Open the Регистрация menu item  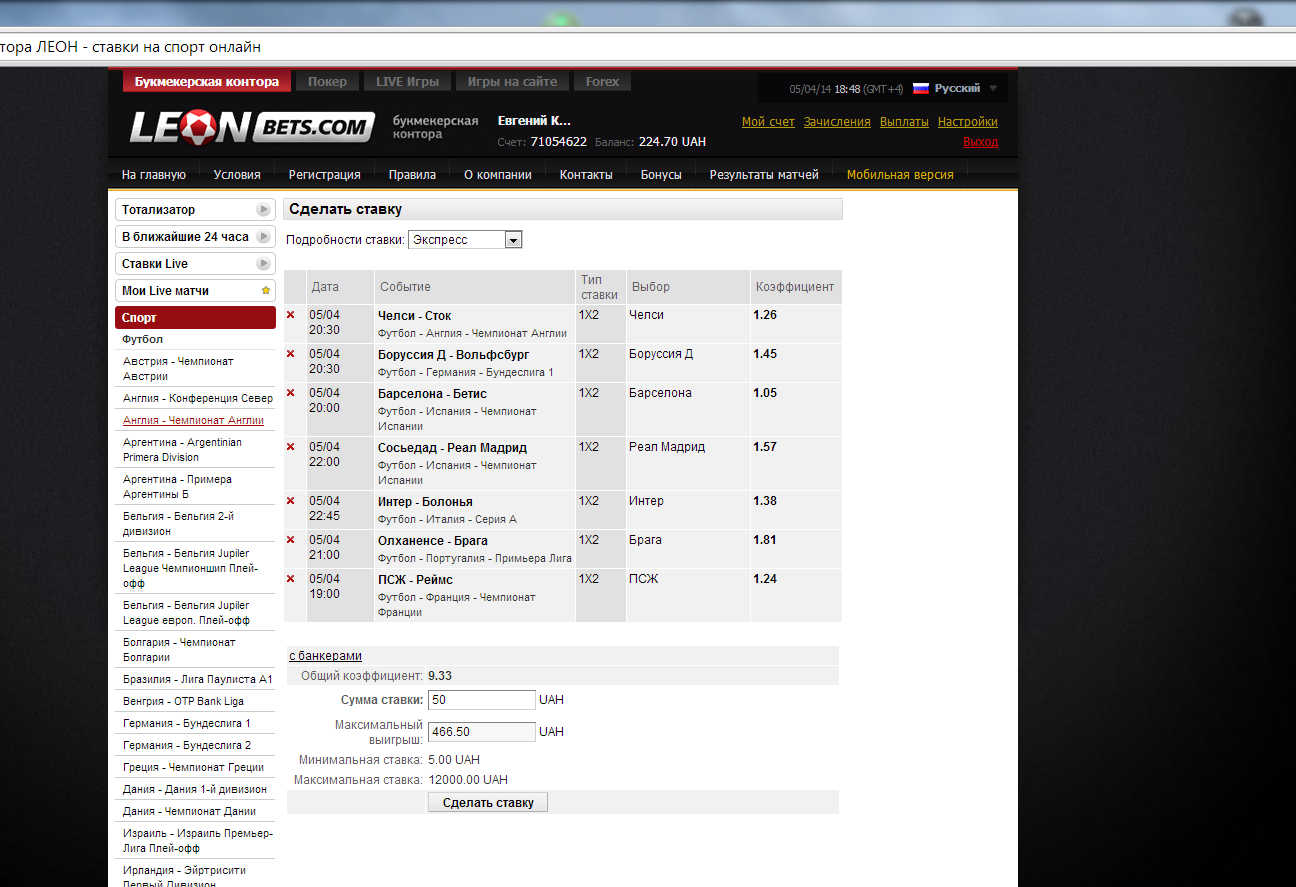click(325, 175)
